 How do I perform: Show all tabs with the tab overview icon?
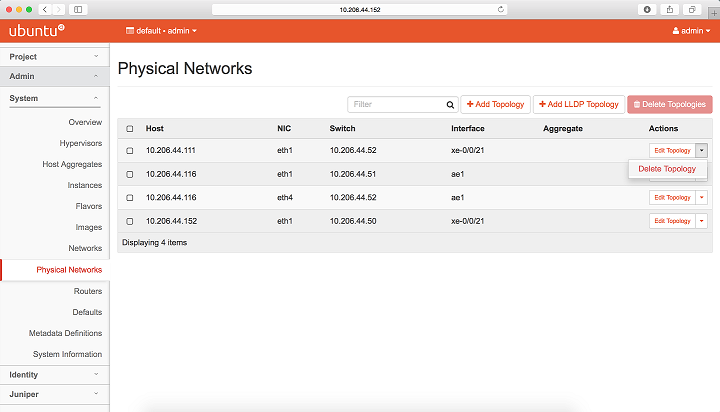pos(692,9)
